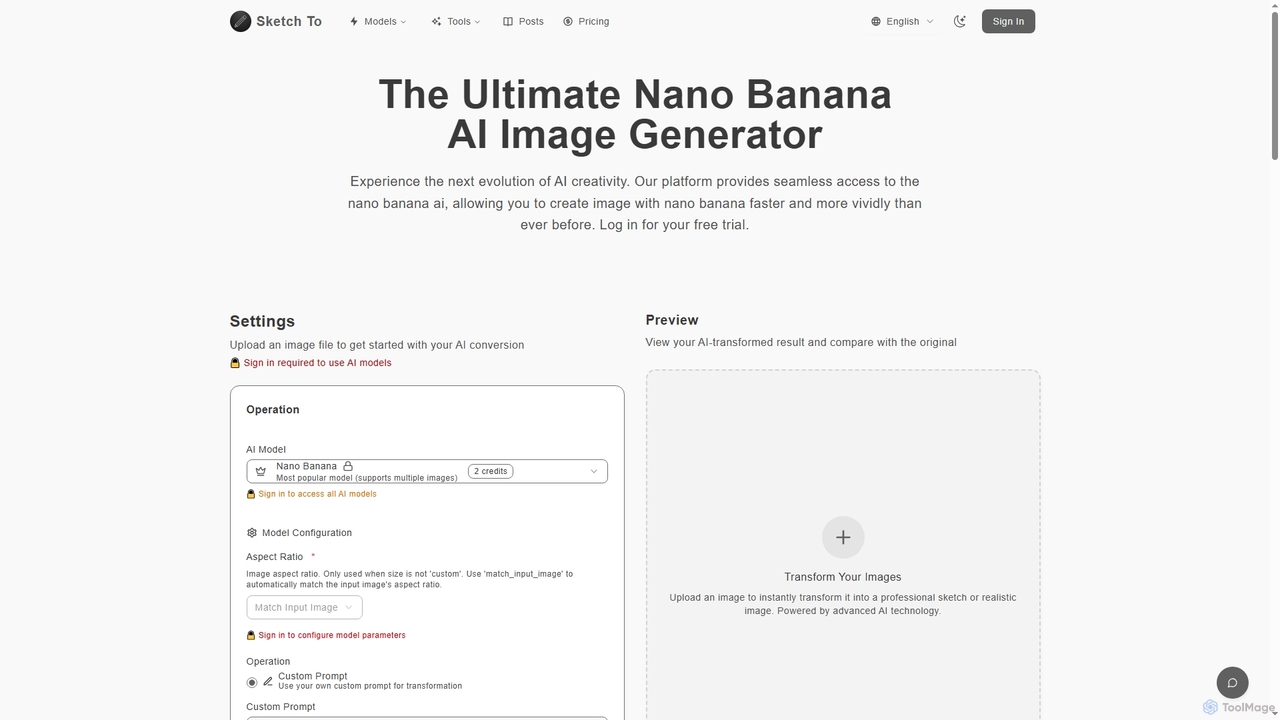This screenshot has height=720, width=1280.
Task: Click the Sign In button
Action: (x=1008, y=21)
